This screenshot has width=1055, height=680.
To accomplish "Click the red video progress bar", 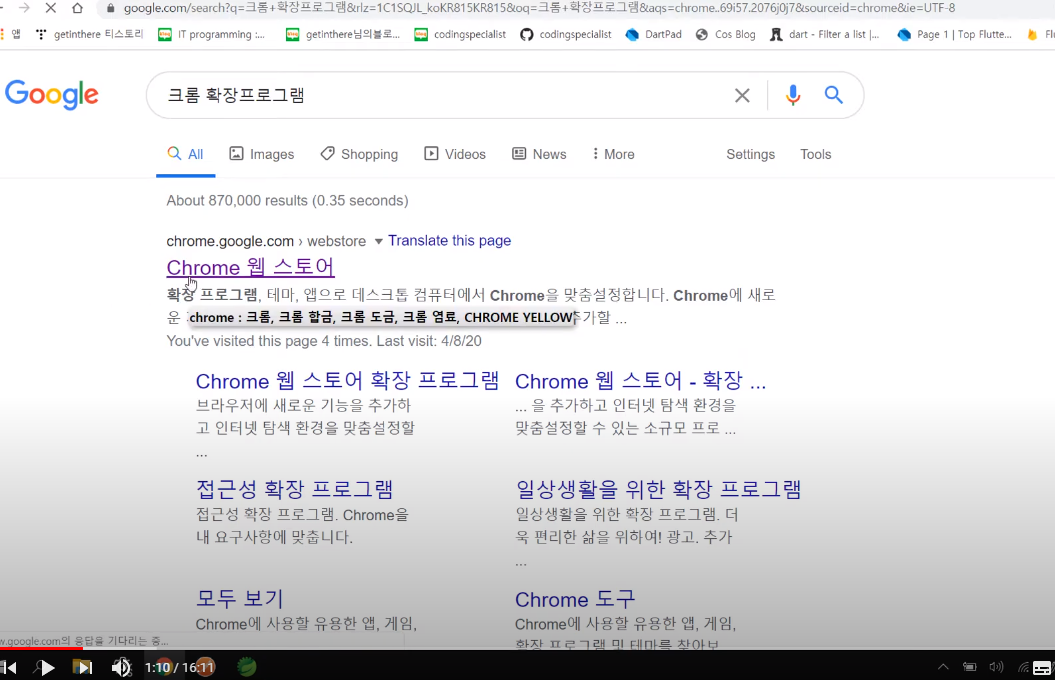I will pyautogui.click(x=40, y=648).
